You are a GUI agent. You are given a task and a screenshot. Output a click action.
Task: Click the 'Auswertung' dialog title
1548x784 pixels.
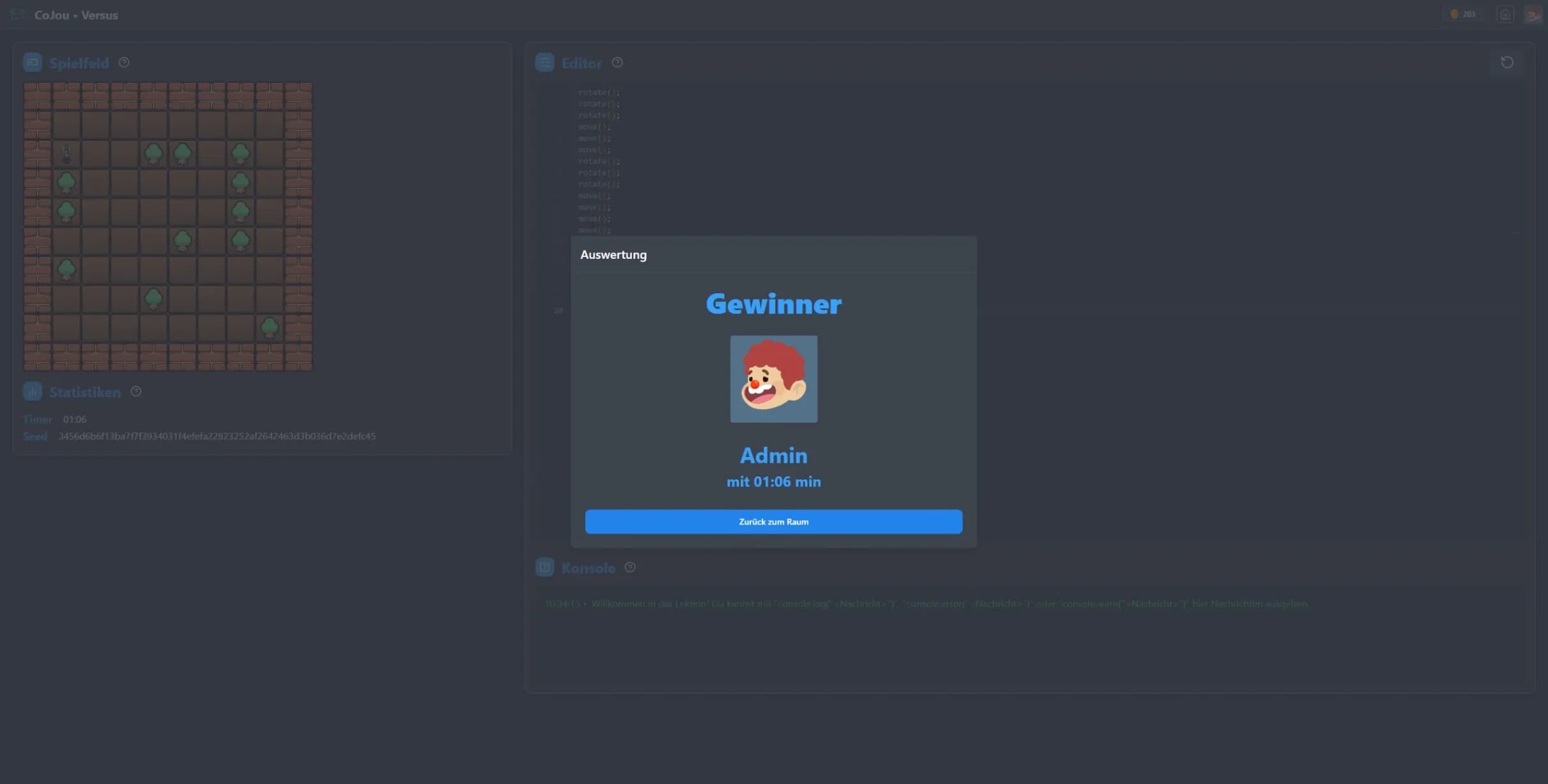(613, 254)
